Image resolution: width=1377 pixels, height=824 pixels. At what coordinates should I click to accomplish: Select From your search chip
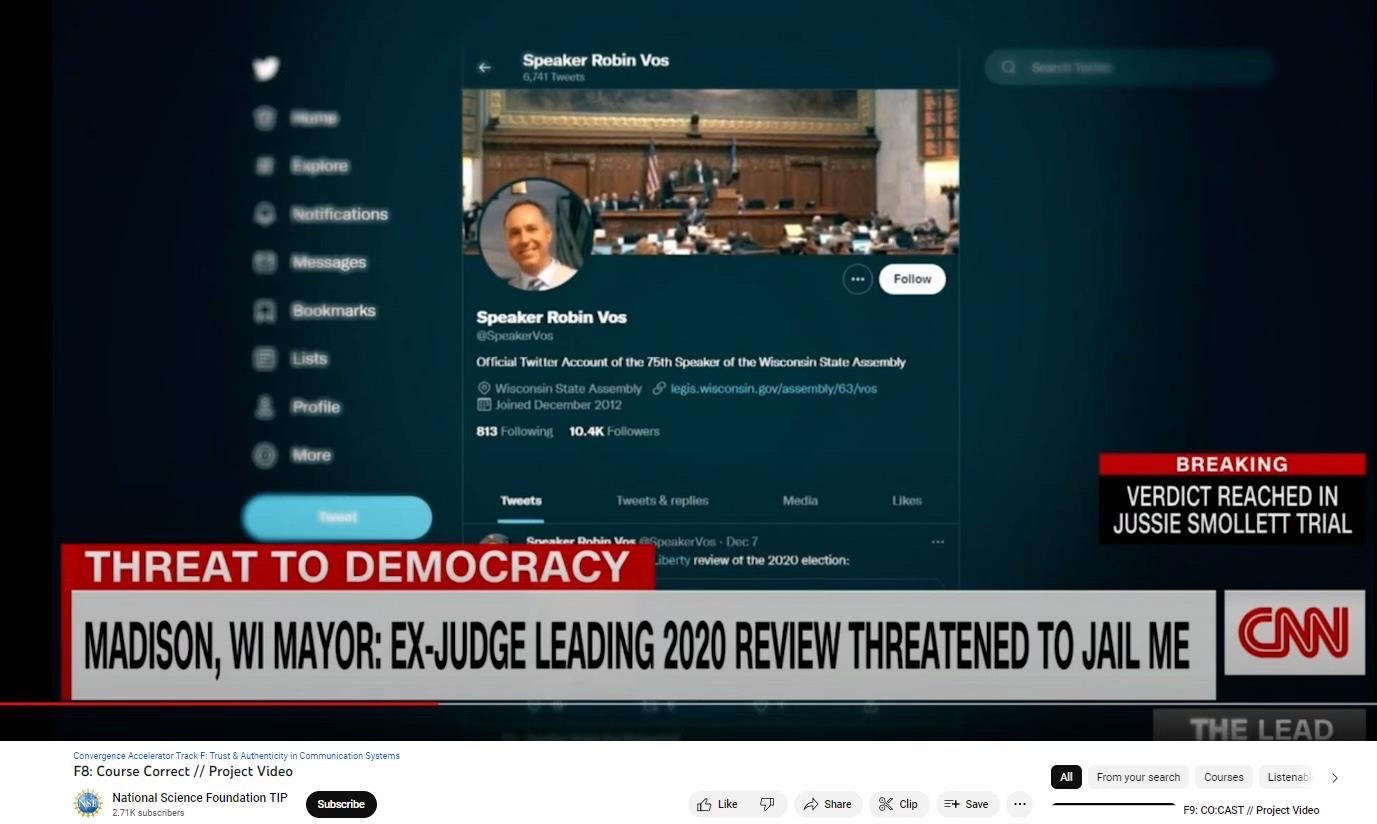click(x=1138, y=777)
